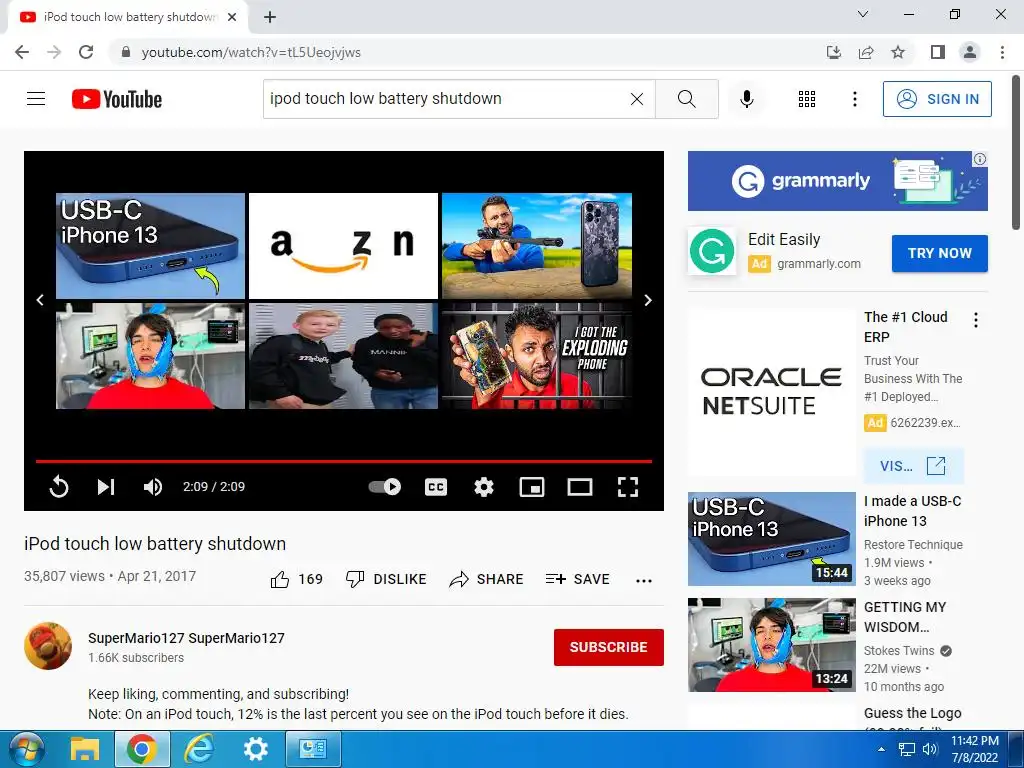
Task: Open the Windows Start menu
Action: 26,749
